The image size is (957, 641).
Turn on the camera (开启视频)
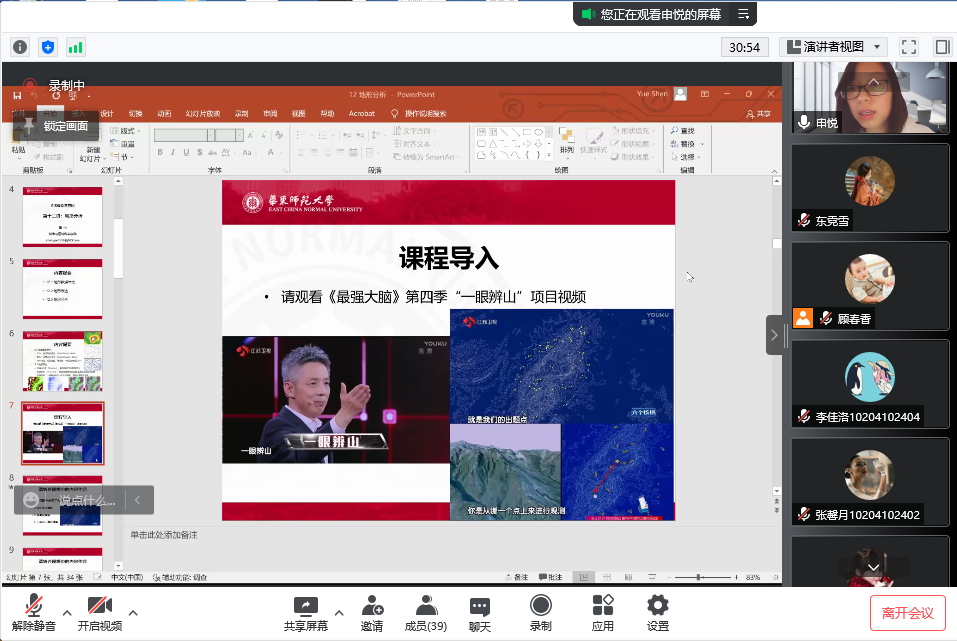99,612
